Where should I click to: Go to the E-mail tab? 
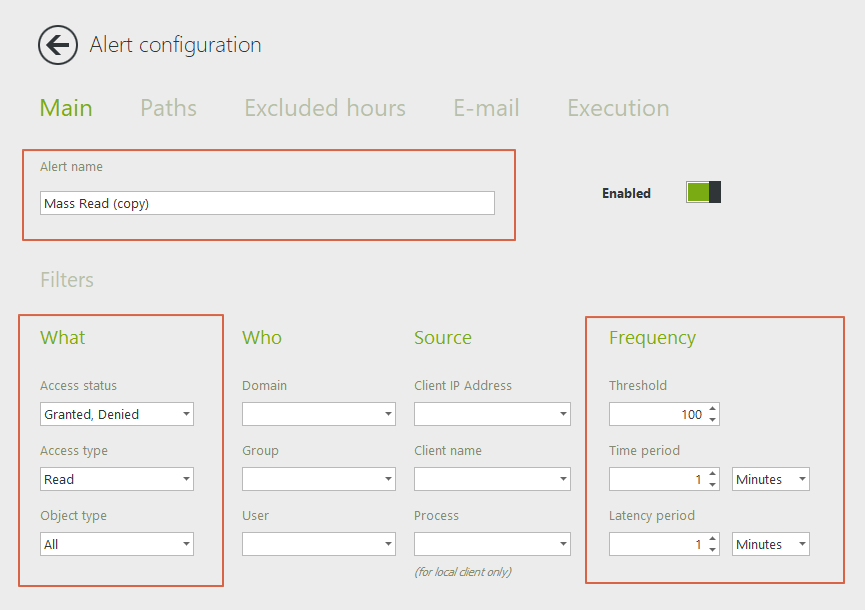(x=486, y=108)
